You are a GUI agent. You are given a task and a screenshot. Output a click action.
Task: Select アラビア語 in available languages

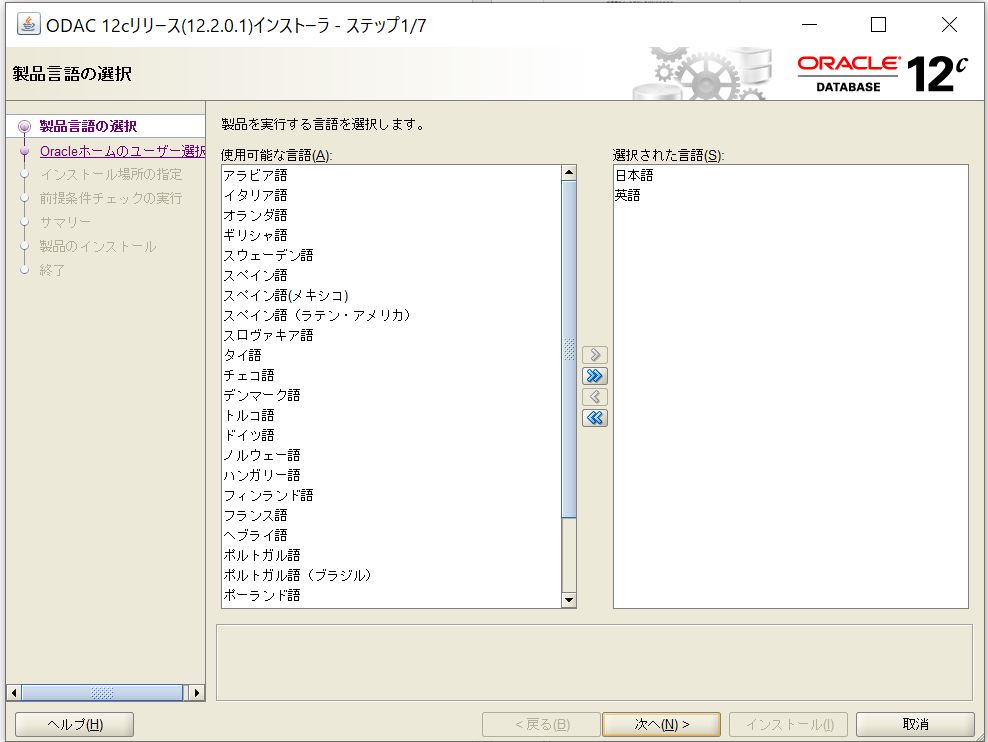[x=255, y=175]
